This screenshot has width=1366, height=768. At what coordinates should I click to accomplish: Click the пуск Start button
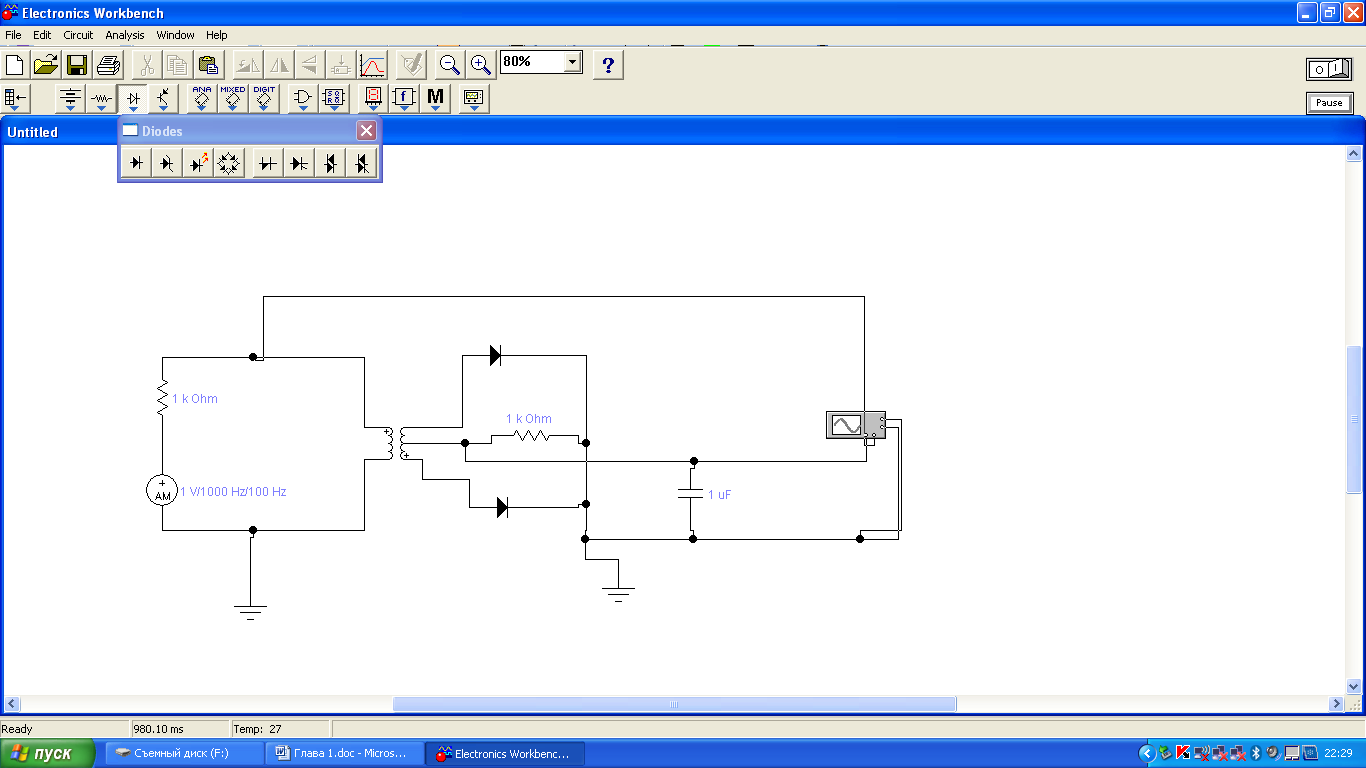click(x=48, y=753)
